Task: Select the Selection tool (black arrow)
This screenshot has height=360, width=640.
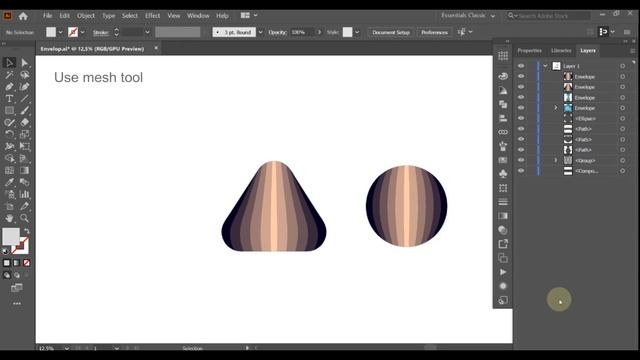Action: tap(9, 62)
